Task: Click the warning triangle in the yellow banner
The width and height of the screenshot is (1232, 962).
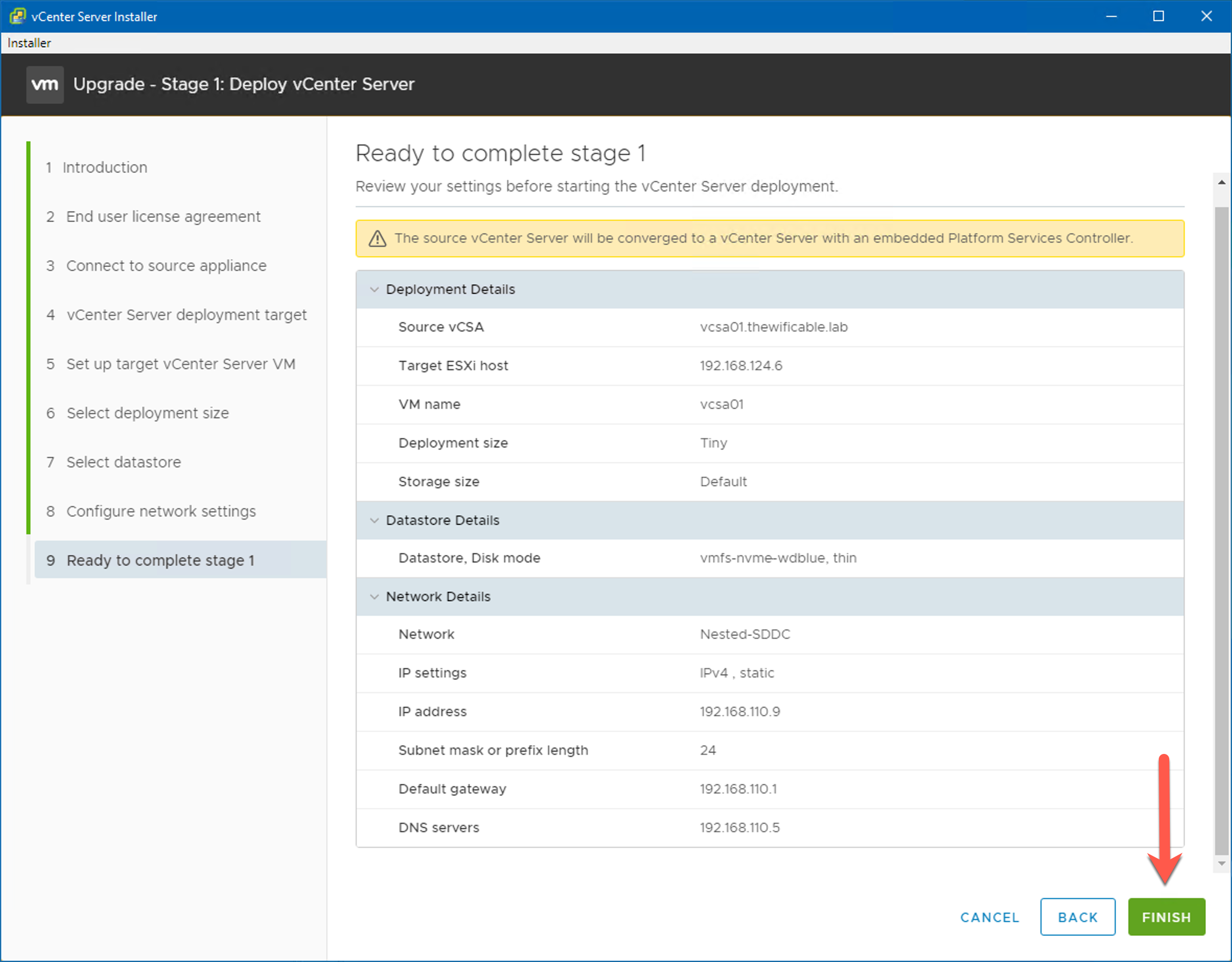Action: click(x=377, y=238)
